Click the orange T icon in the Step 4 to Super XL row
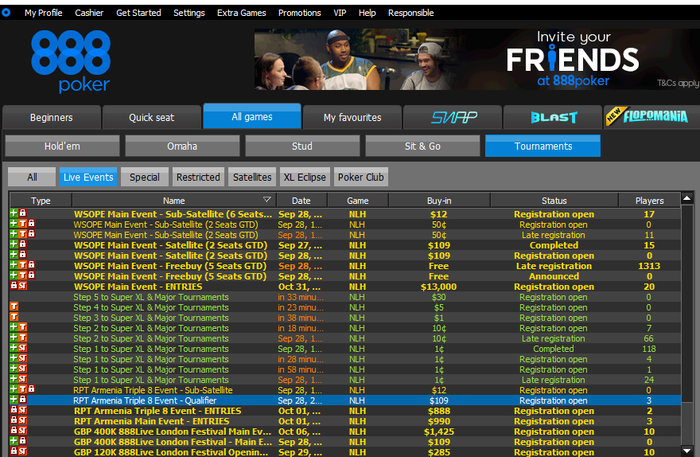700x457 pixels. [x=14, y=306]
